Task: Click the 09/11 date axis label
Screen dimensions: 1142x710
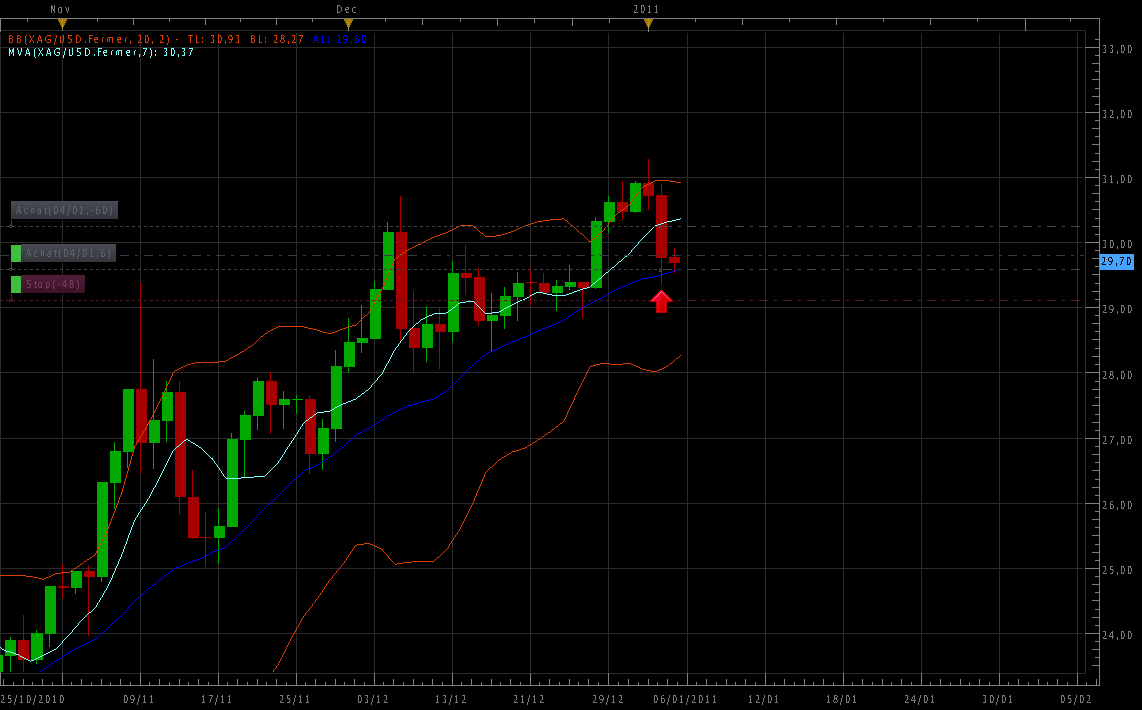Action: click(x=138, y=699)
